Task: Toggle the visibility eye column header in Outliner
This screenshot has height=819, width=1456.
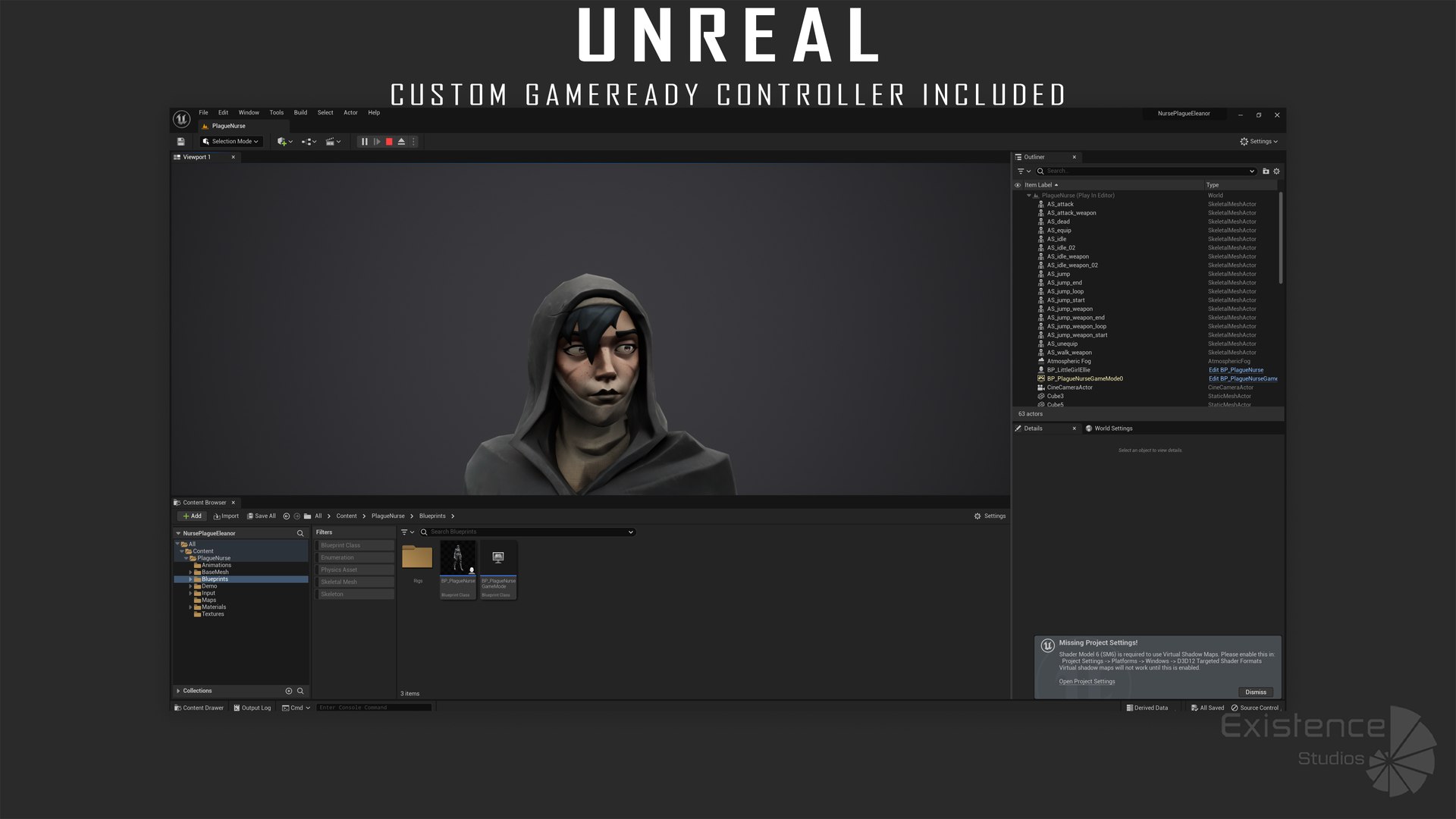Action: [1018, 185]
